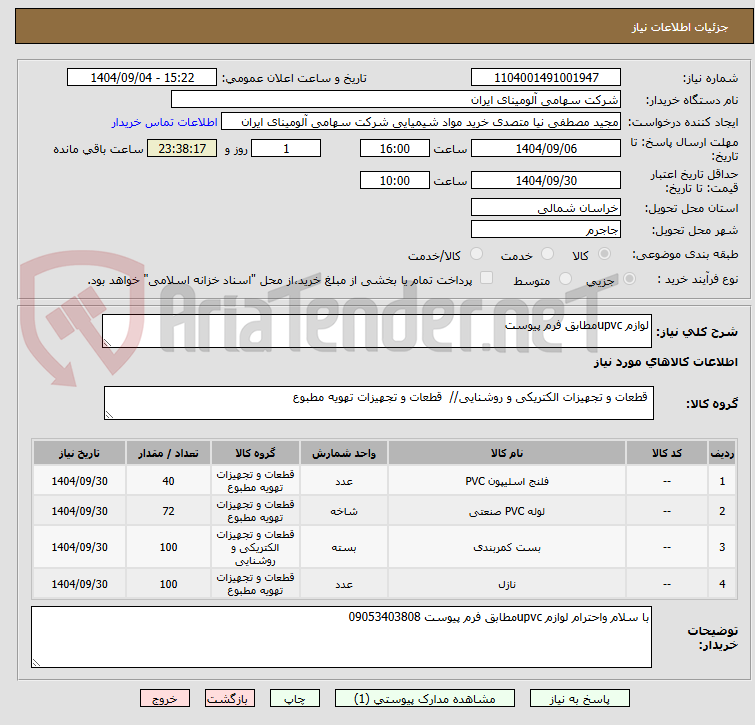The width and height of the screenshot is (755, 725).
Task: Click the بازگشت back button
Action: 230,699
